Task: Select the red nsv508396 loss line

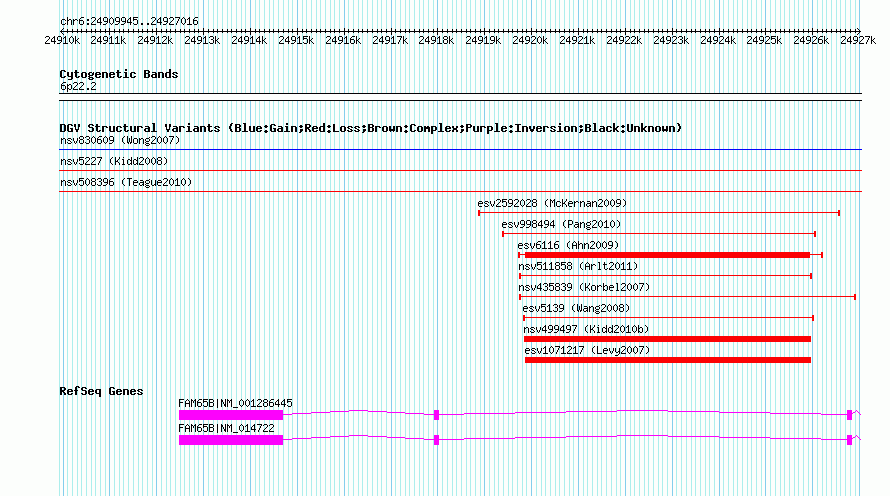Action: 460,192
